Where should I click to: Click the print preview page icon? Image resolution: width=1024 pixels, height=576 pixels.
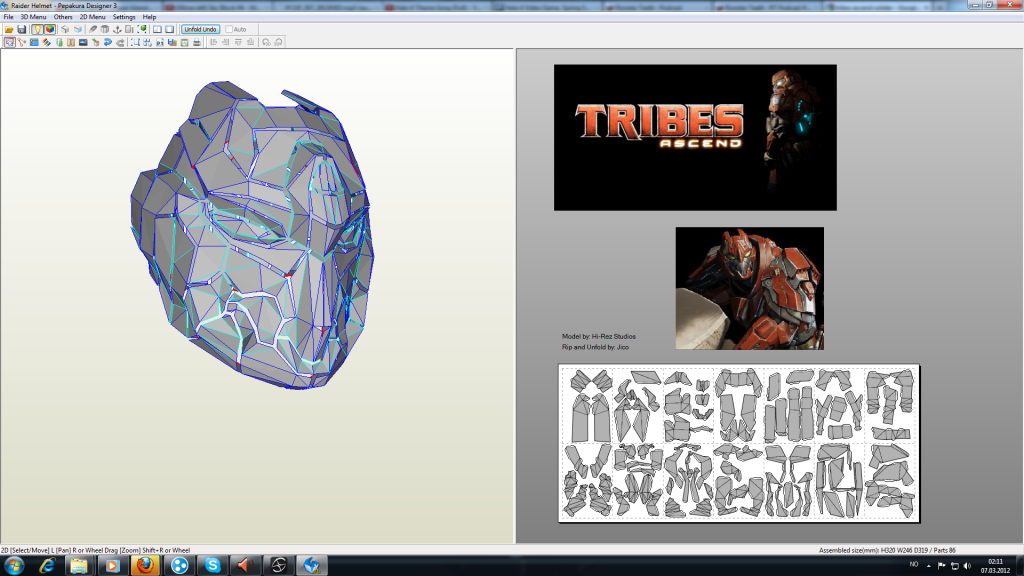coord(185,42)
